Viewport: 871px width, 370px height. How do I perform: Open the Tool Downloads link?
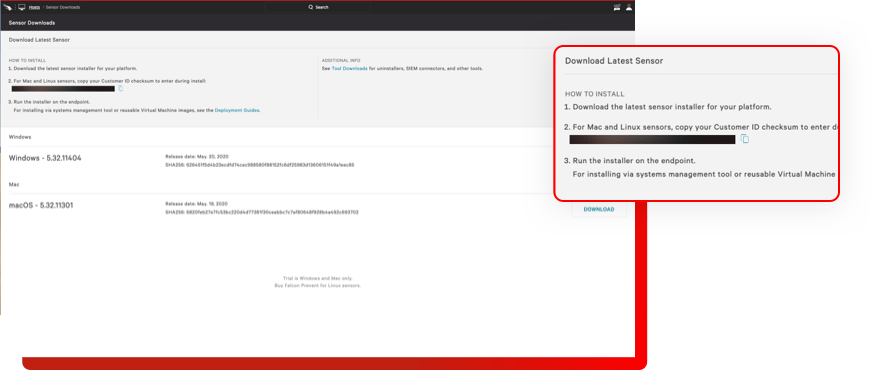pos(349,68)
